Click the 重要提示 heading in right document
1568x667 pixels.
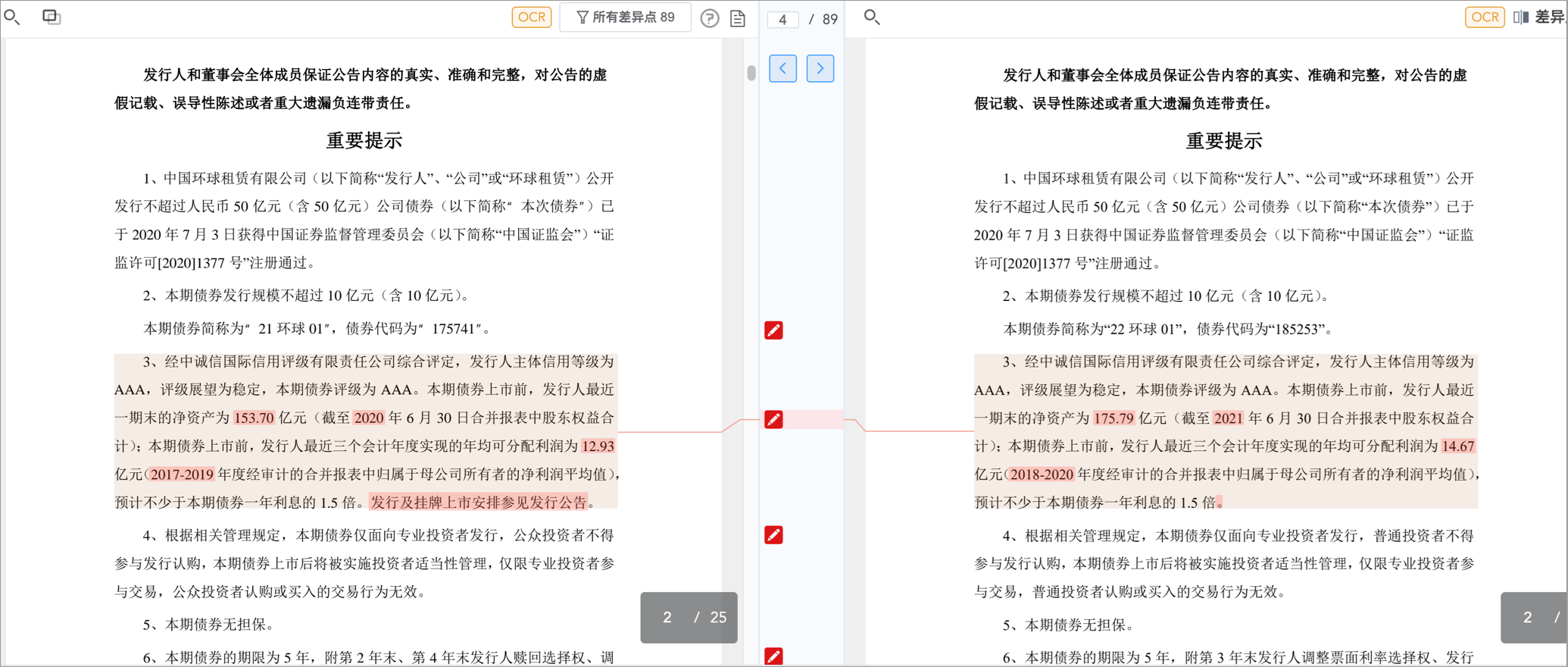(1224, 140)
